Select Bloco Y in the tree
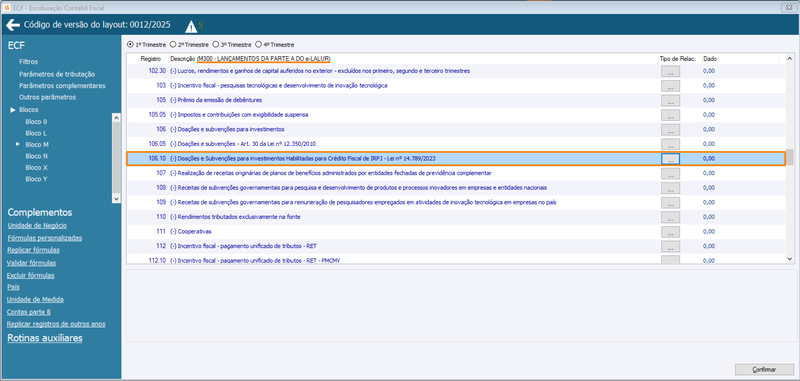This screenshot has width=800, height=381. click(36, 179)
